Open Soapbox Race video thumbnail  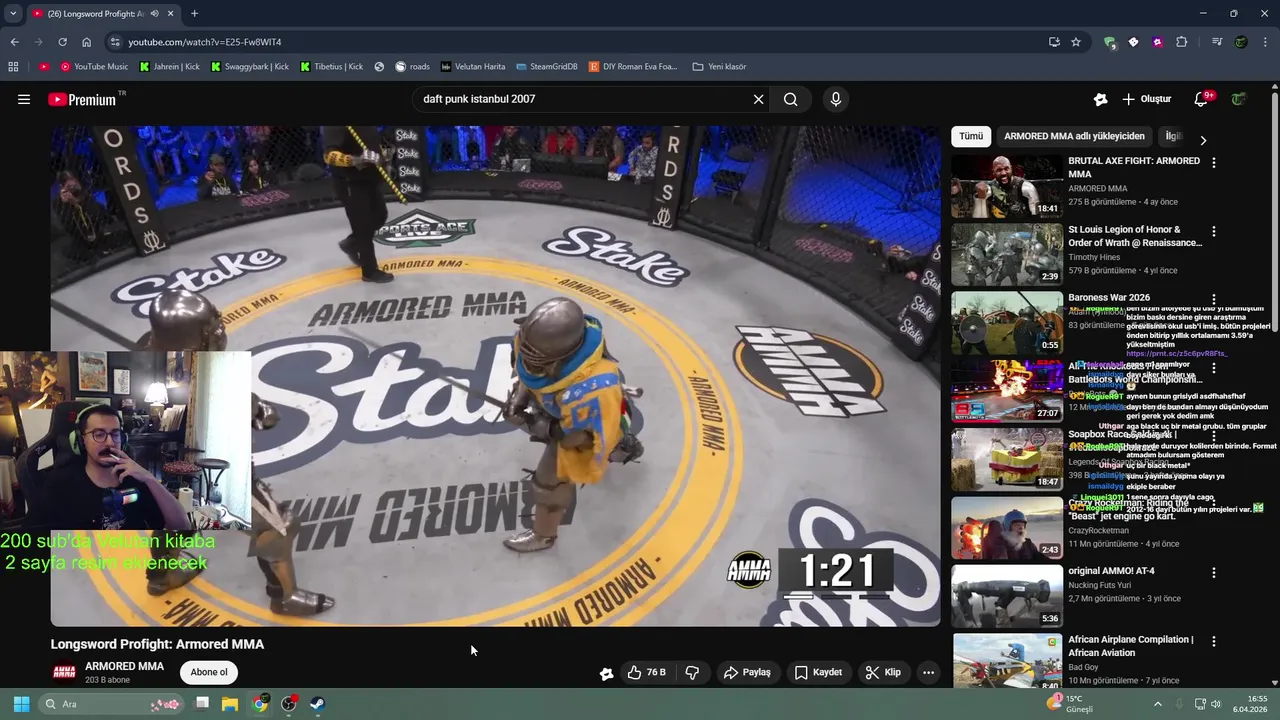coord(1007,459)
